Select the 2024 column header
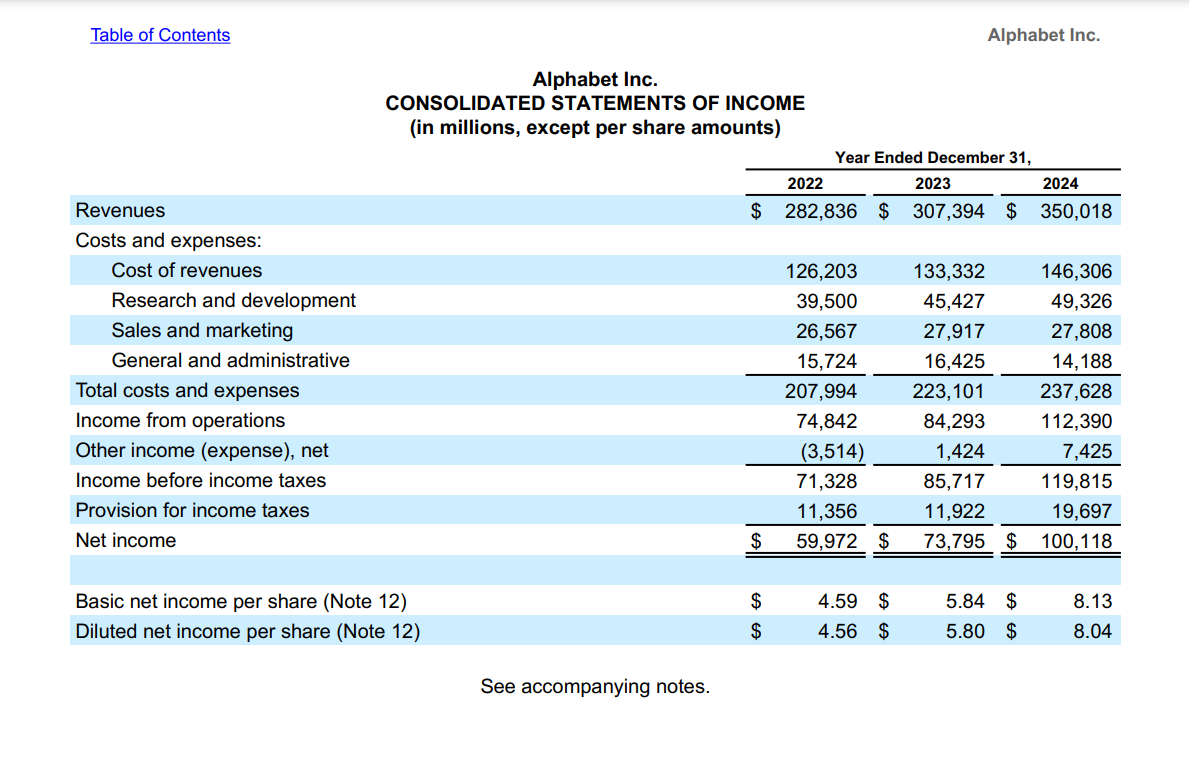 (x=1060, y=183)
